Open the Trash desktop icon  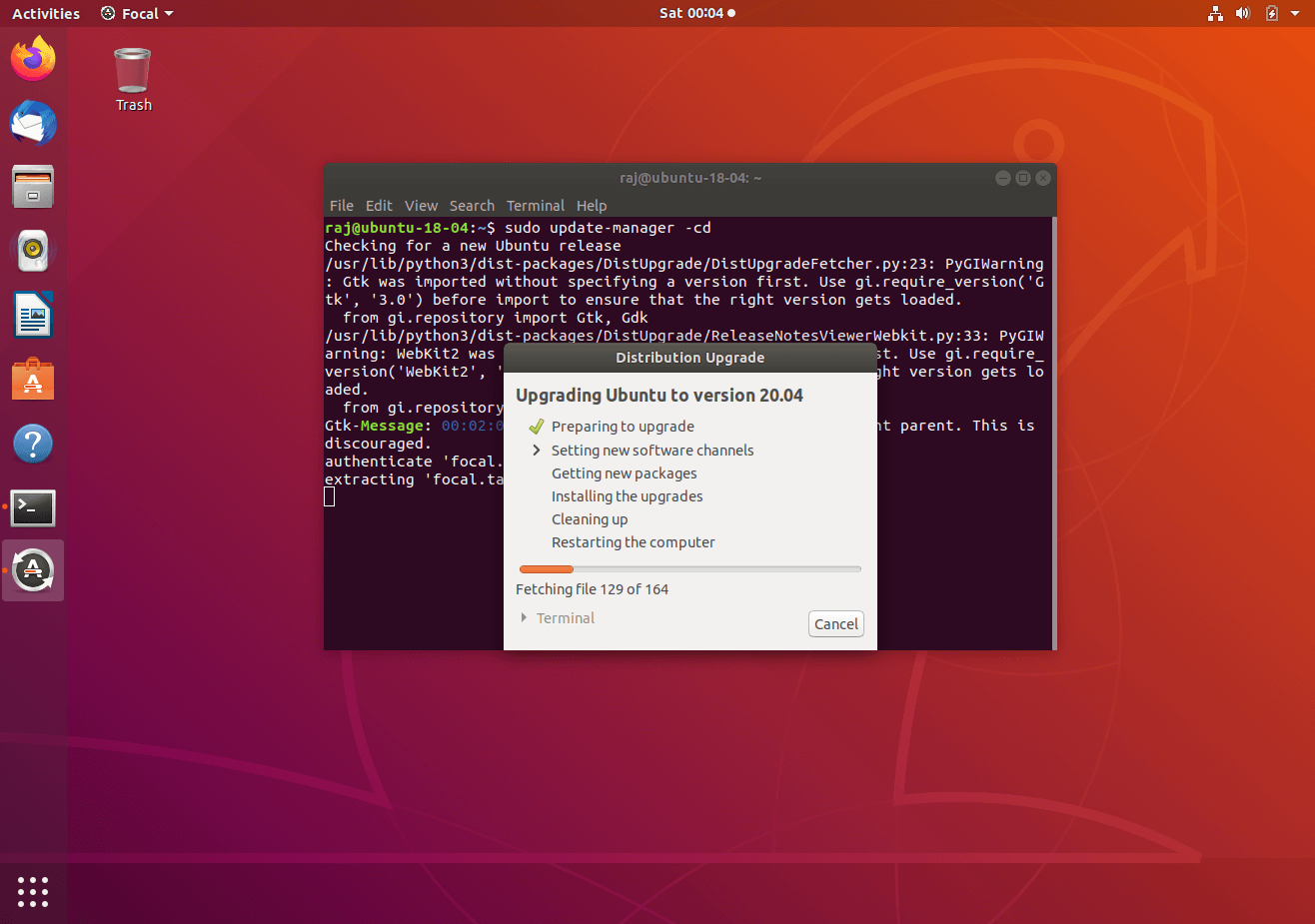tap(133, 79)
